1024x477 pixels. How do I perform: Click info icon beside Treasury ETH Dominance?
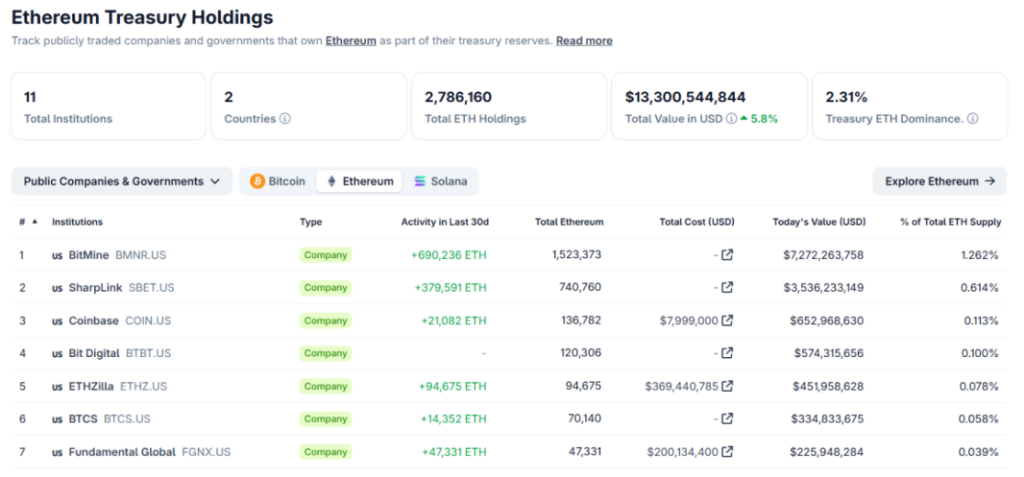click(x=972, y=119)
